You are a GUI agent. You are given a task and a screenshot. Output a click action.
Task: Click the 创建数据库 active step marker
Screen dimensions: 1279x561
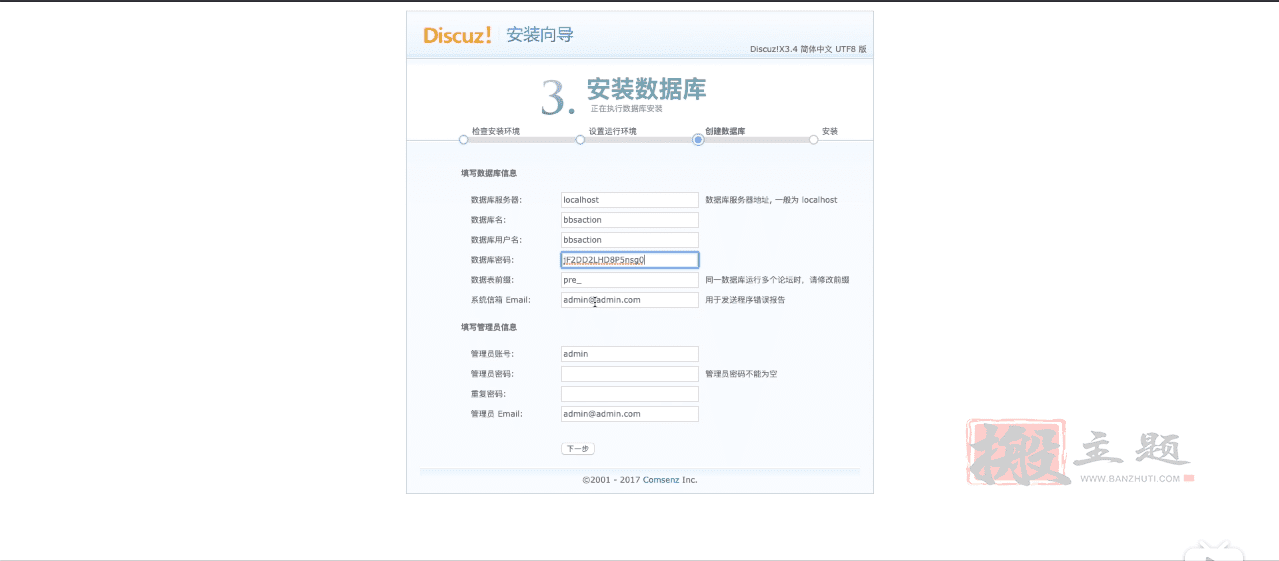[x=698, y=140]
